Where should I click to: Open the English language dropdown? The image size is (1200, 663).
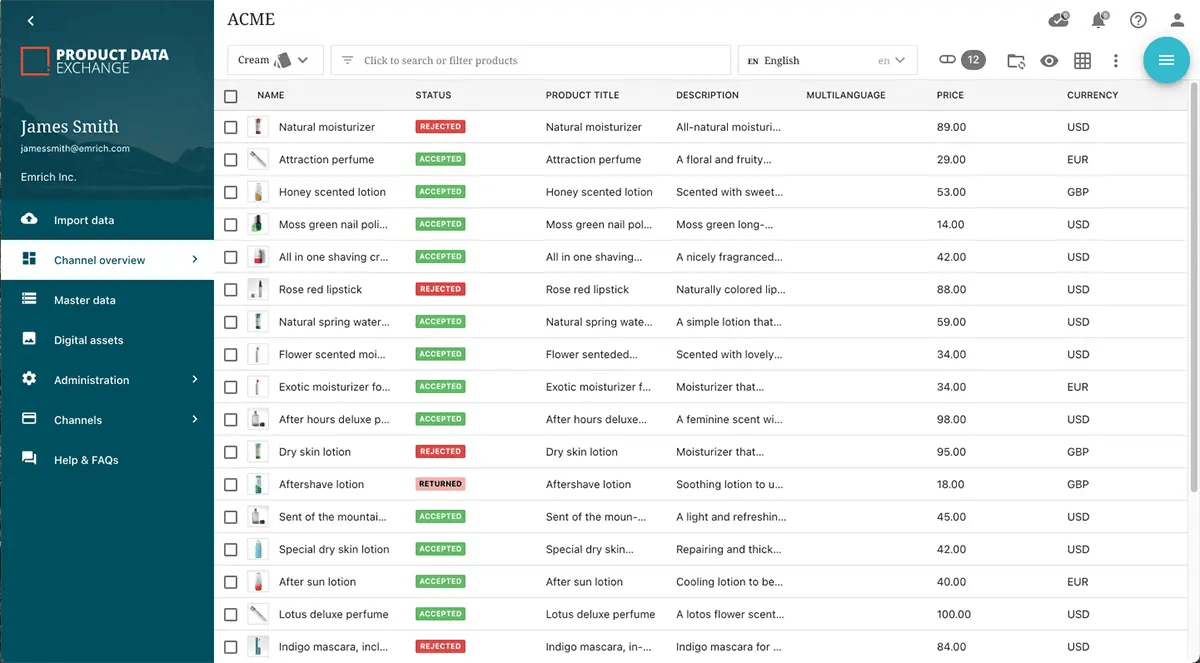point(828,60)
